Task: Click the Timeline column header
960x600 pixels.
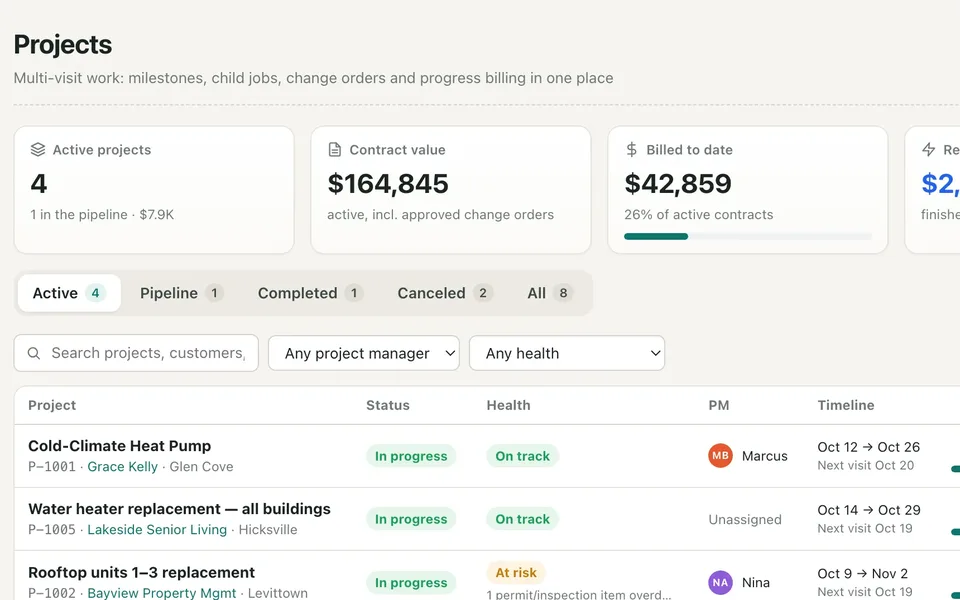Action: [846, 405]
